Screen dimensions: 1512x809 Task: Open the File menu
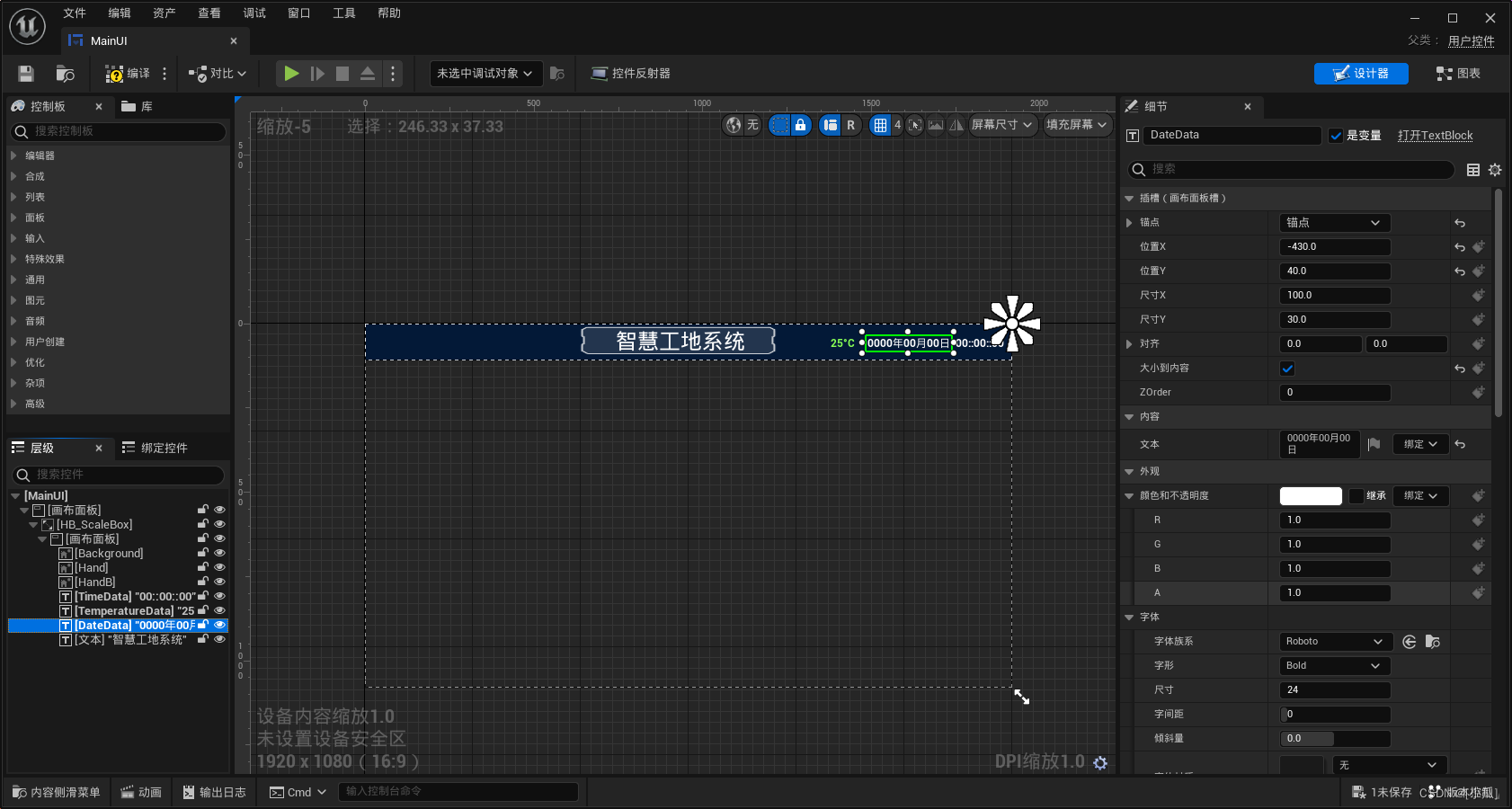(x=75, y=13)
